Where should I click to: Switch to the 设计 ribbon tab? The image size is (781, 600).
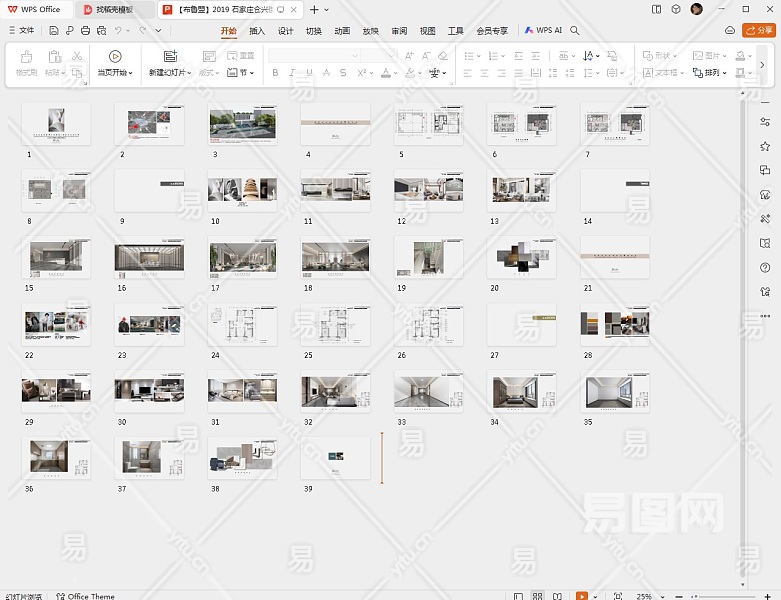tap(285, 31)
